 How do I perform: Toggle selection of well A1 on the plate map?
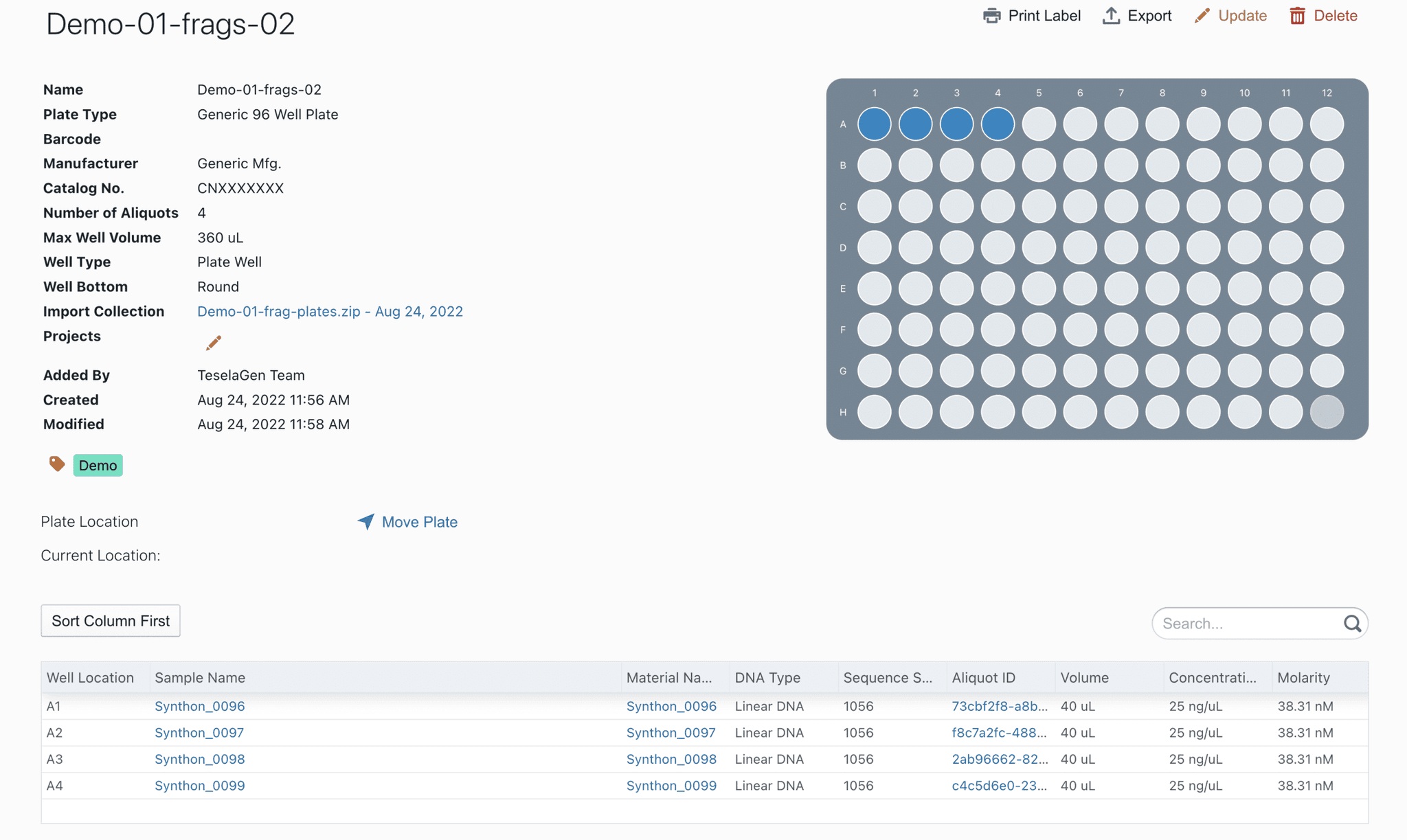(x=874, y=124)
